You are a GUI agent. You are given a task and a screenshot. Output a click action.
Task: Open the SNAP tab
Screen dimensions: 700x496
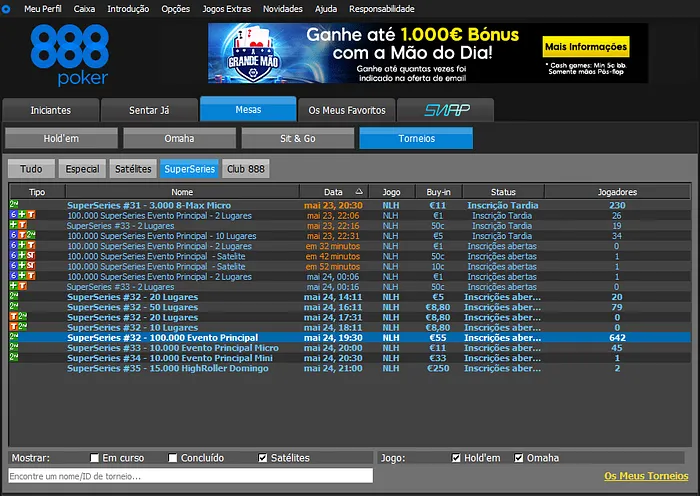tap(446, 110)
